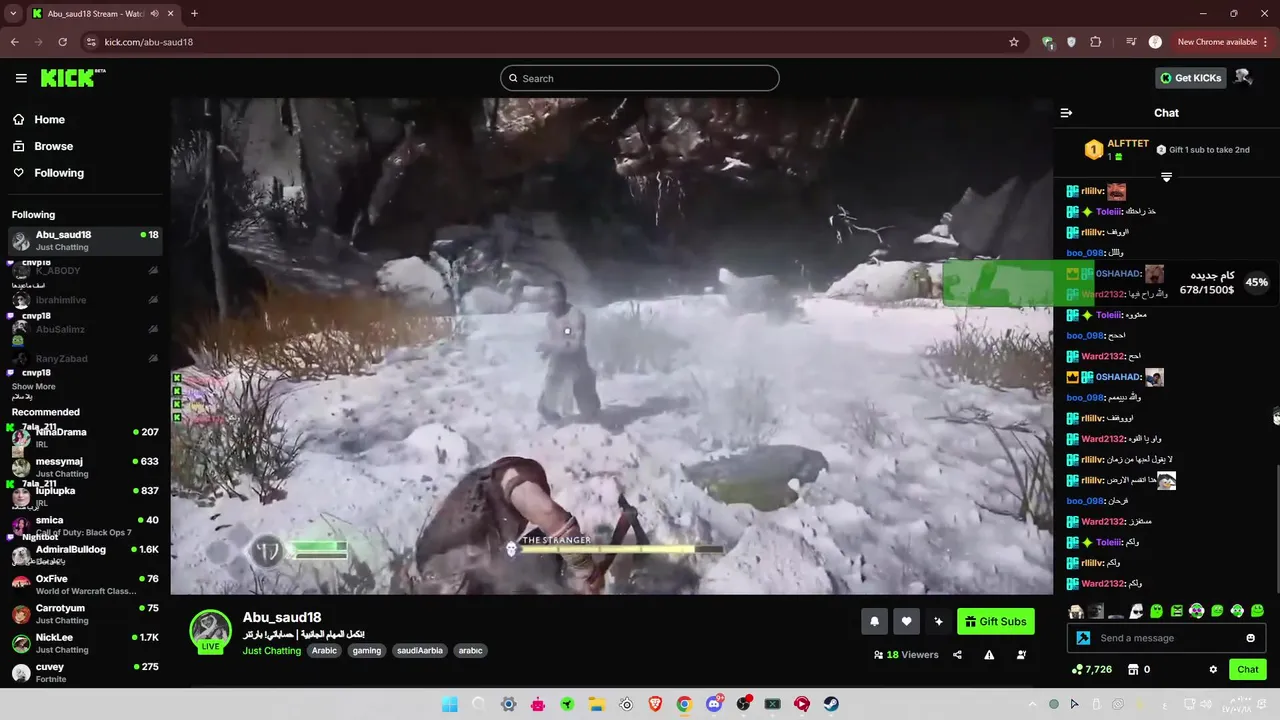Open Just Chatting category link
Screen dimensions: 1280x720
[x=271, y=651]
